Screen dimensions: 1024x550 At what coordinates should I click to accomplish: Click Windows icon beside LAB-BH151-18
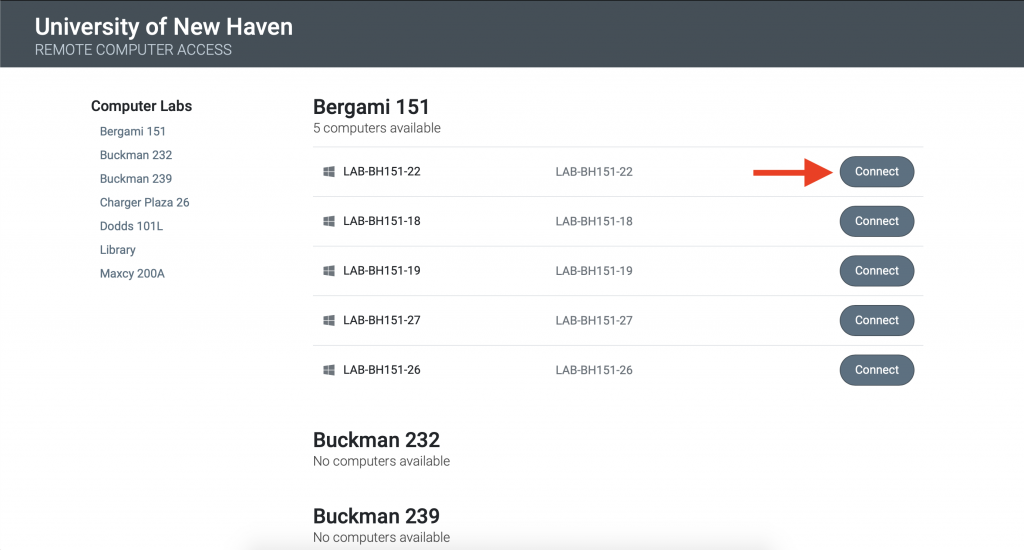pyautogui.click(x=328, y=221)
